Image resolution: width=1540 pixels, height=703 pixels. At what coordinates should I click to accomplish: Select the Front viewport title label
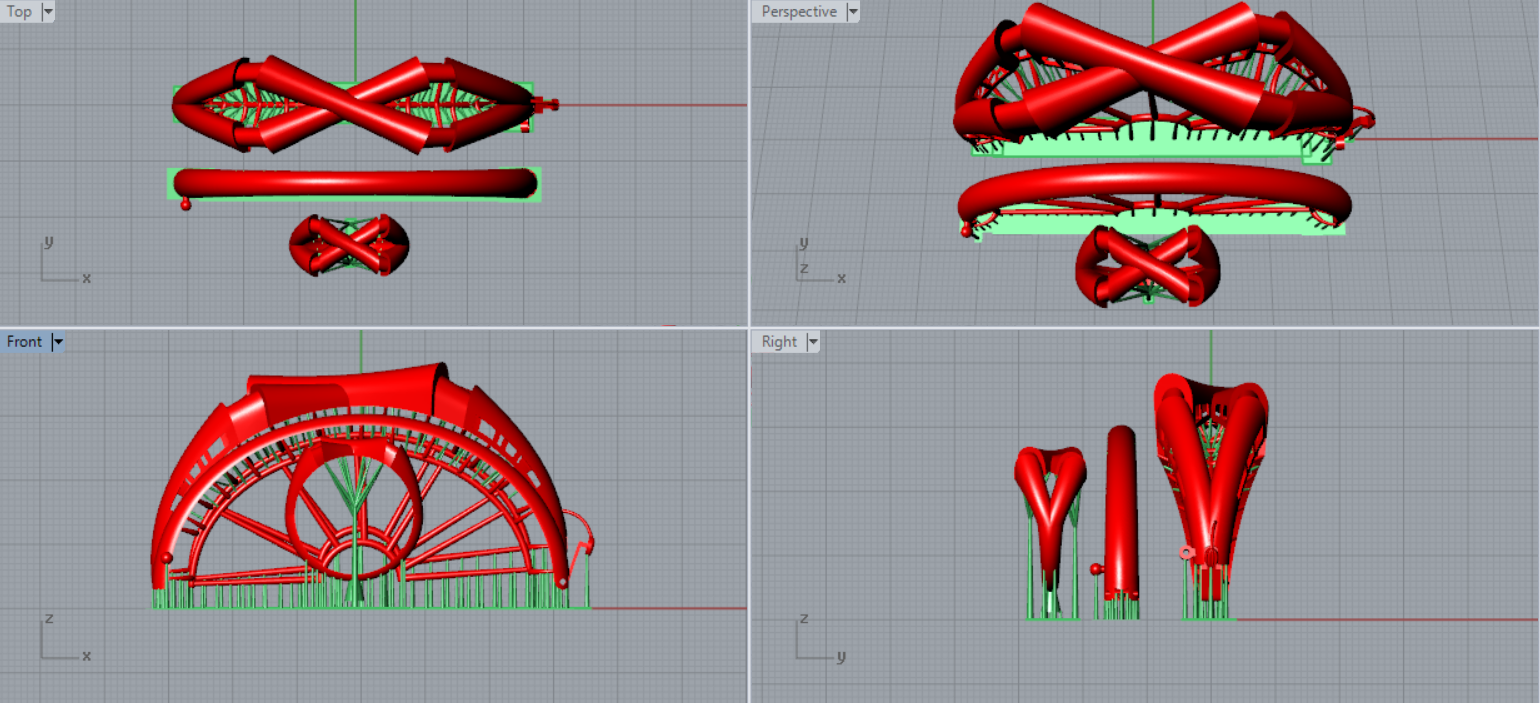pos(24,342)
